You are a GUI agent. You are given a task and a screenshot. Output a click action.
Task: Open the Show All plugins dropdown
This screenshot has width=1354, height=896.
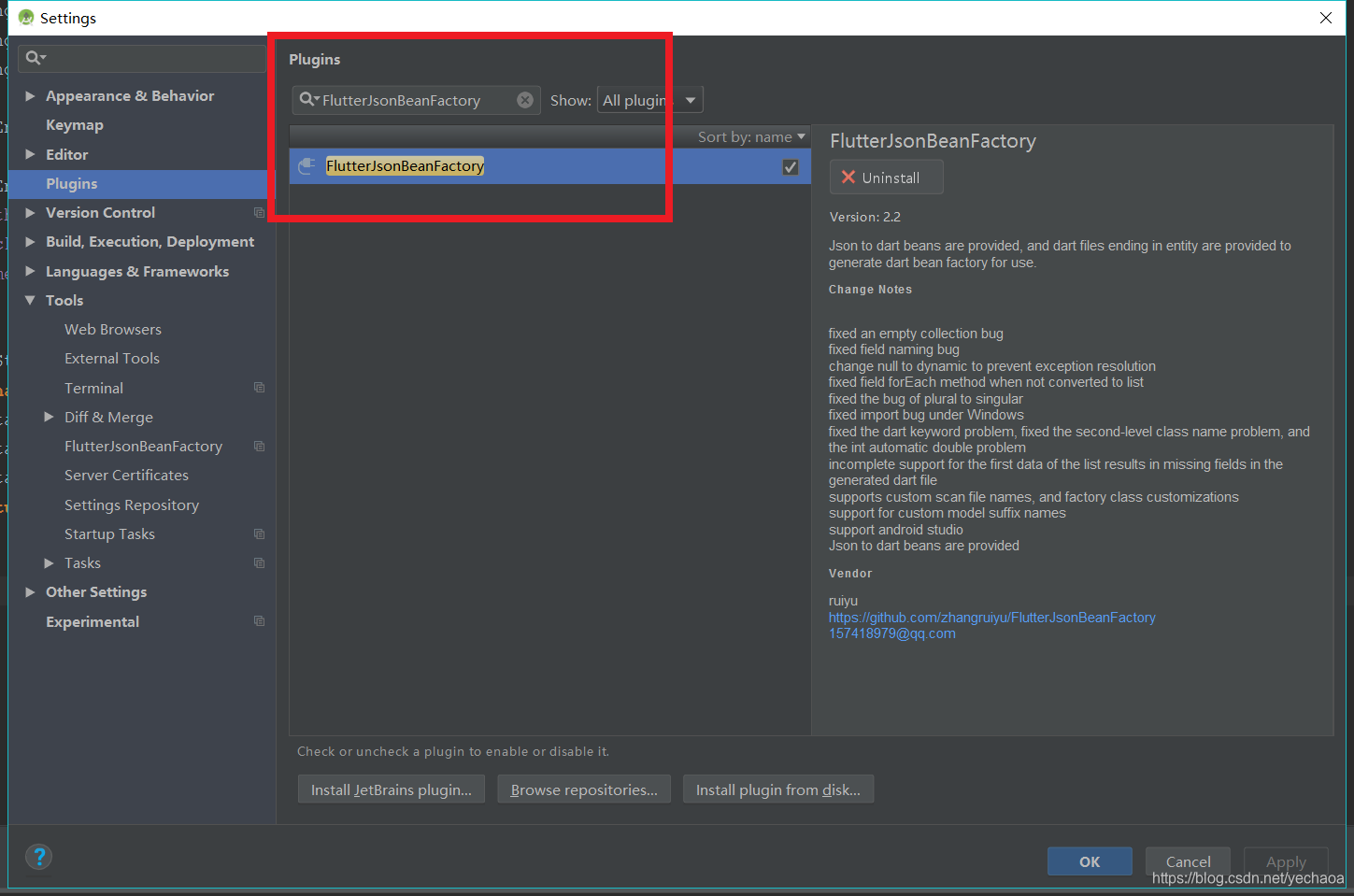(650, 100)
